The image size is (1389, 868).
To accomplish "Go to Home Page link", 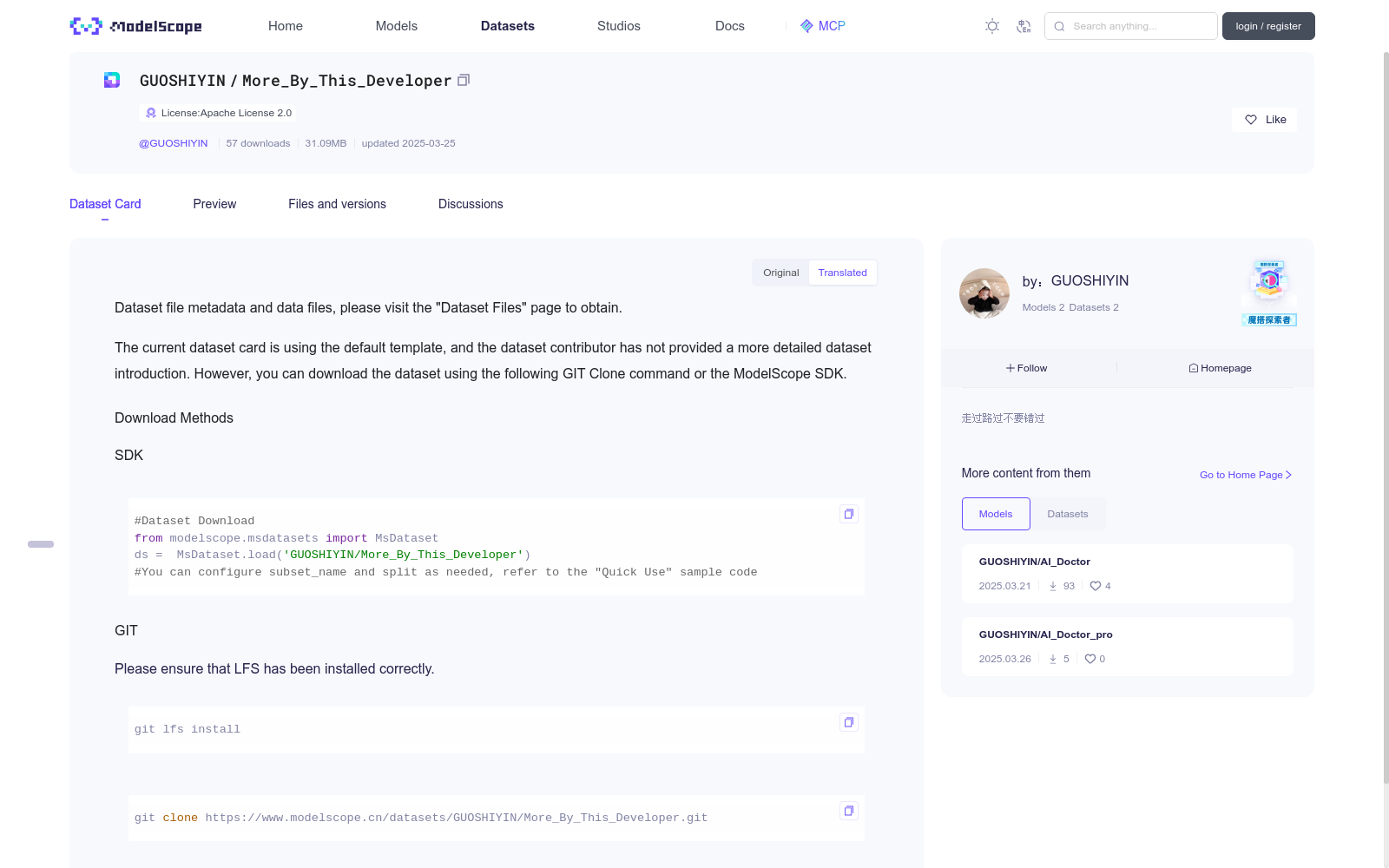I will click(1246, 475).
